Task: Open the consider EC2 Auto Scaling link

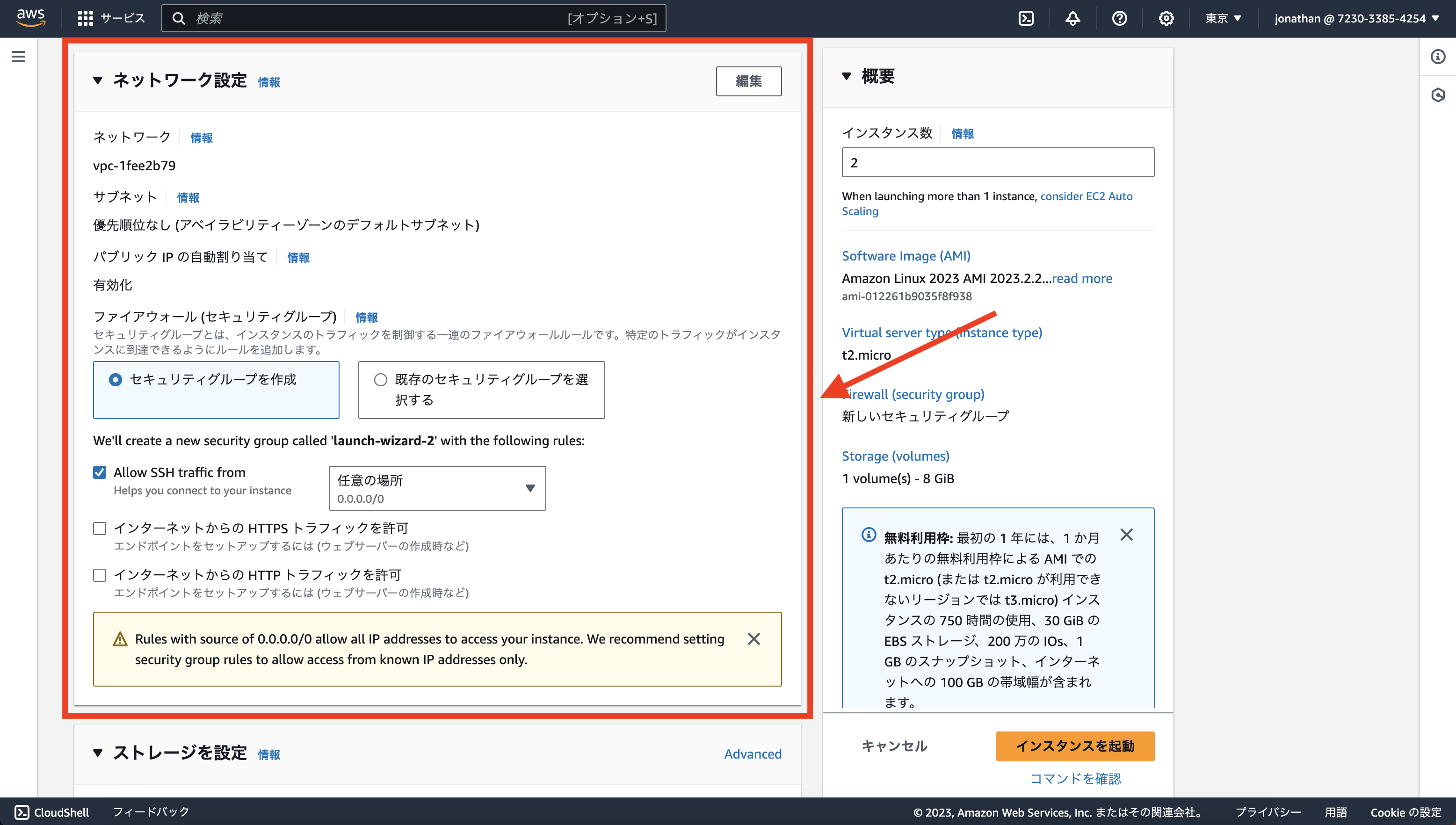Action: click(x=1087, y=196)
